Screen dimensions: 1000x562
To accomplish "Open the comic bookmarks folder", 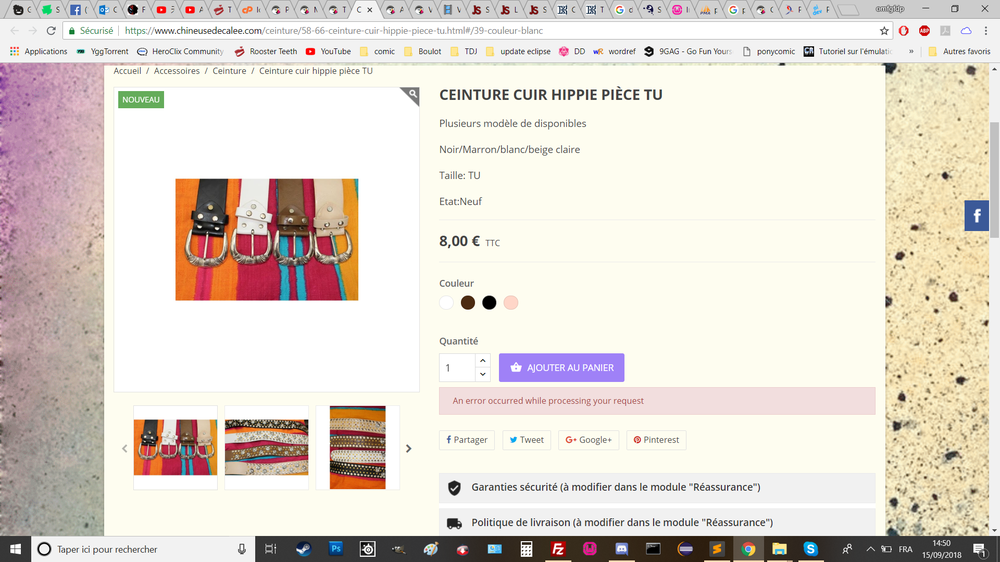I will point(378,51).
